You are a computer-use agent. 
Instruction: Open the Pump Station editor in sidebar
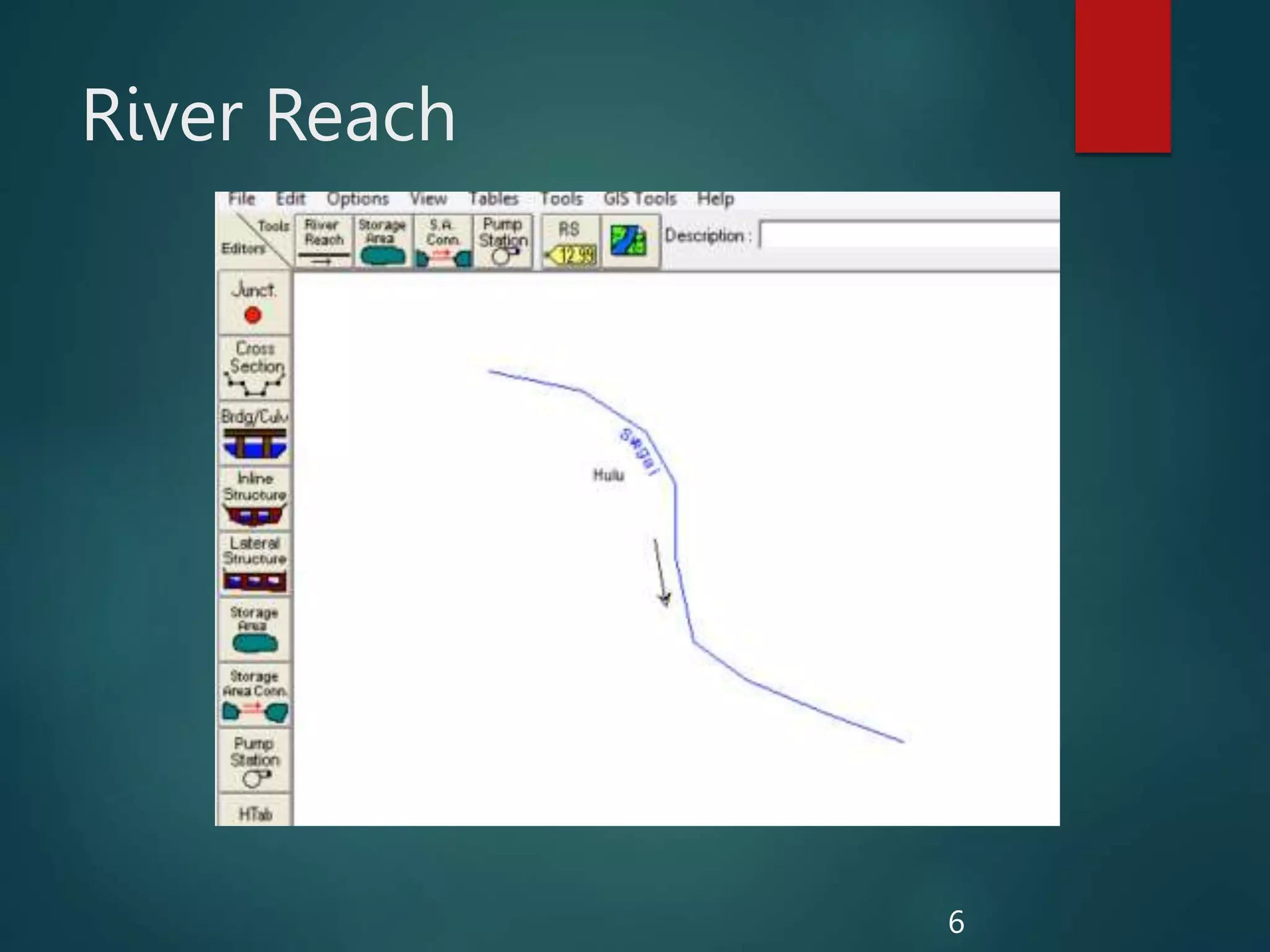click(255, 760)
